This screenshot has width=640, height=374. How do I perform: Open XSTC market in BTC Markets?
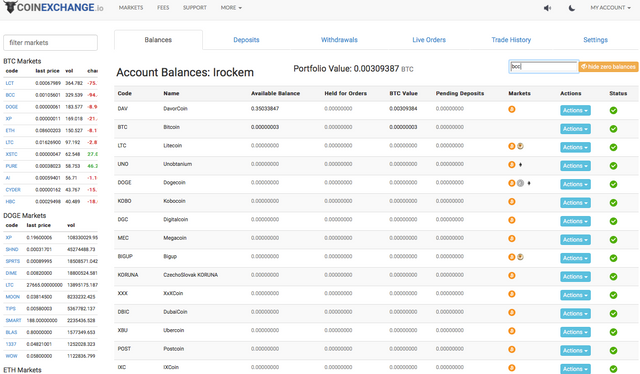click(11, 154)
